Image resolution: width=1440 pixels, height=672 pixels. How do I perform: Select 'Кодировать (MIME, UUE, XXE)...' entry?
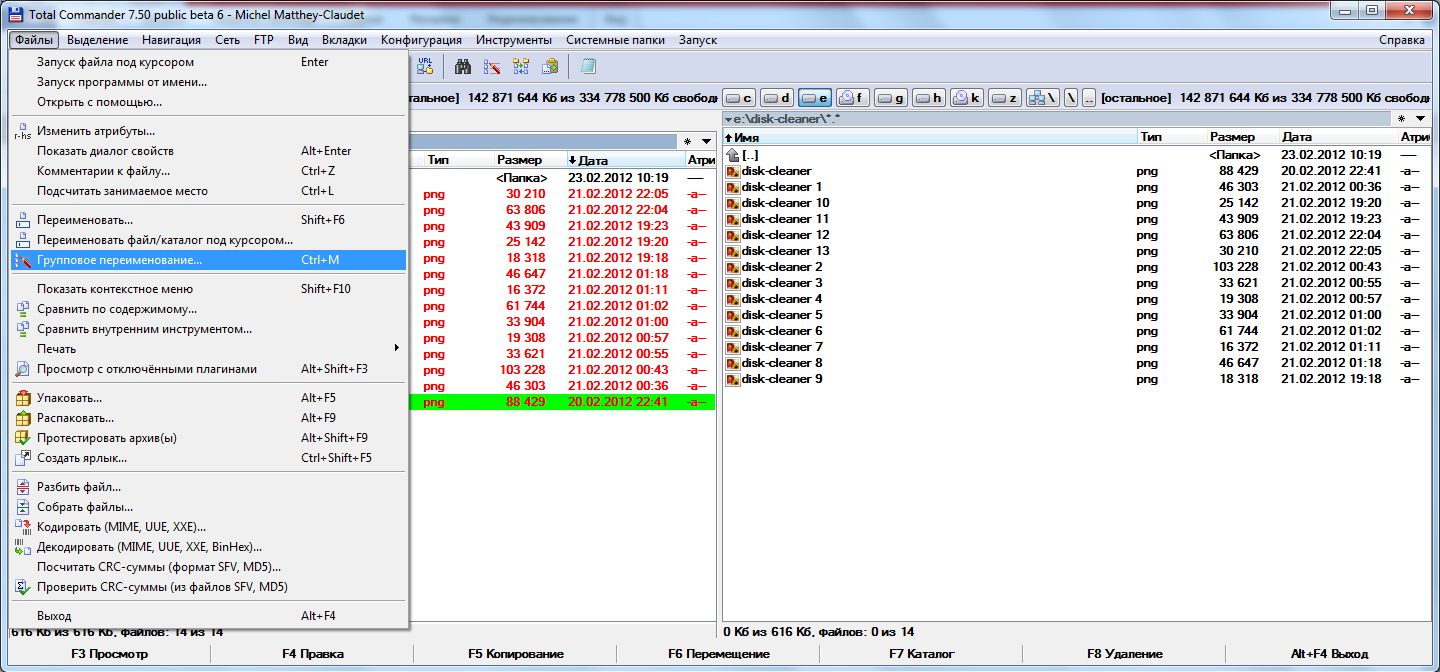pos(208,527)
